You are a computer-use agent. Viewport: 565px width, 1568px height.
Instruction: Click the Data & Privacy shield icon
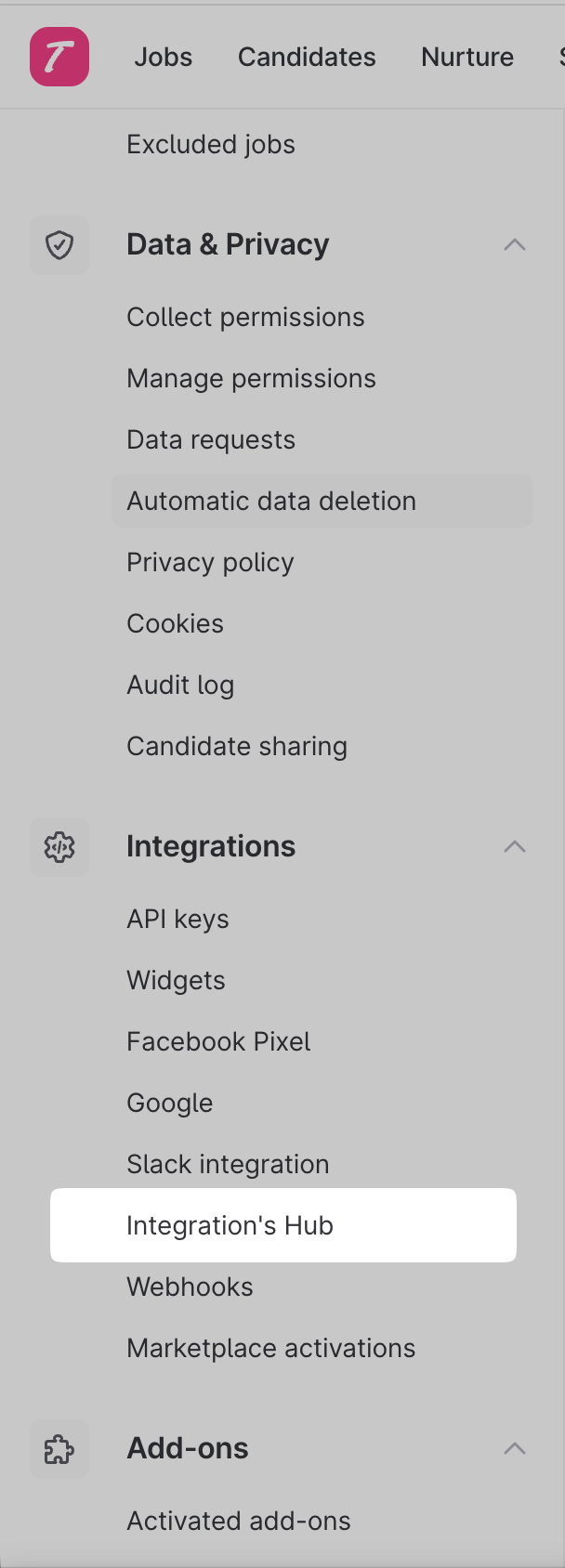[x=59, y=245]
